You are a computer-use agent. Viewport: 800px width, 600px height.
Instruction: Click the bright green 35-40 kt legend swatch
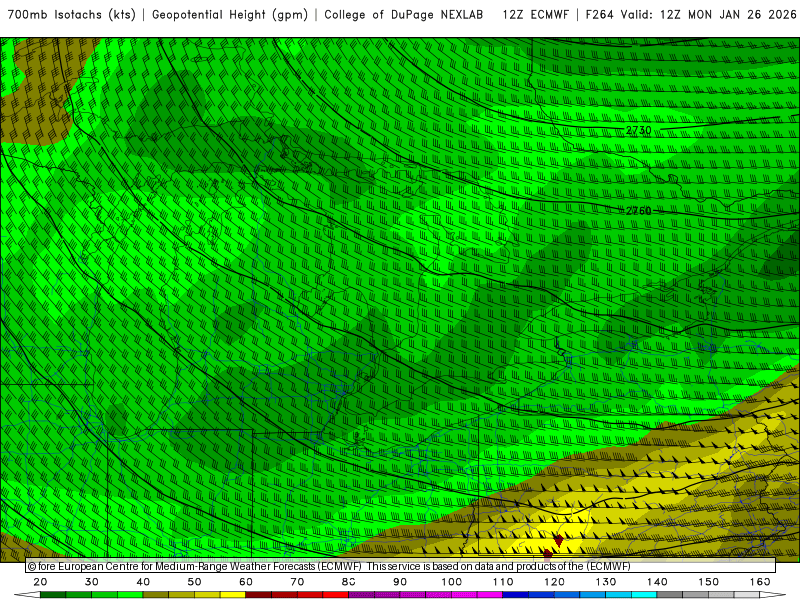[130, 595]
